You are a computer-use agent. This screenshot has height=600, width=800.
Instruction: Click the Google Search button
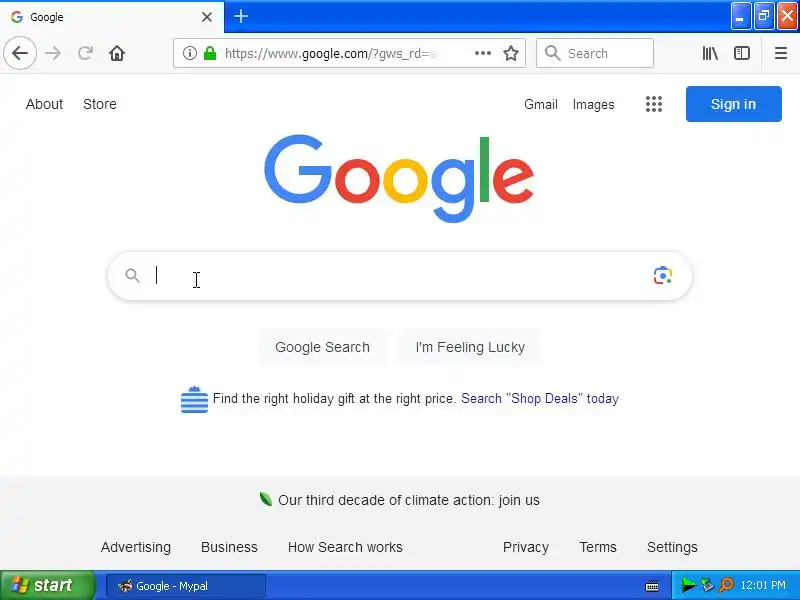tap(322, 347)
